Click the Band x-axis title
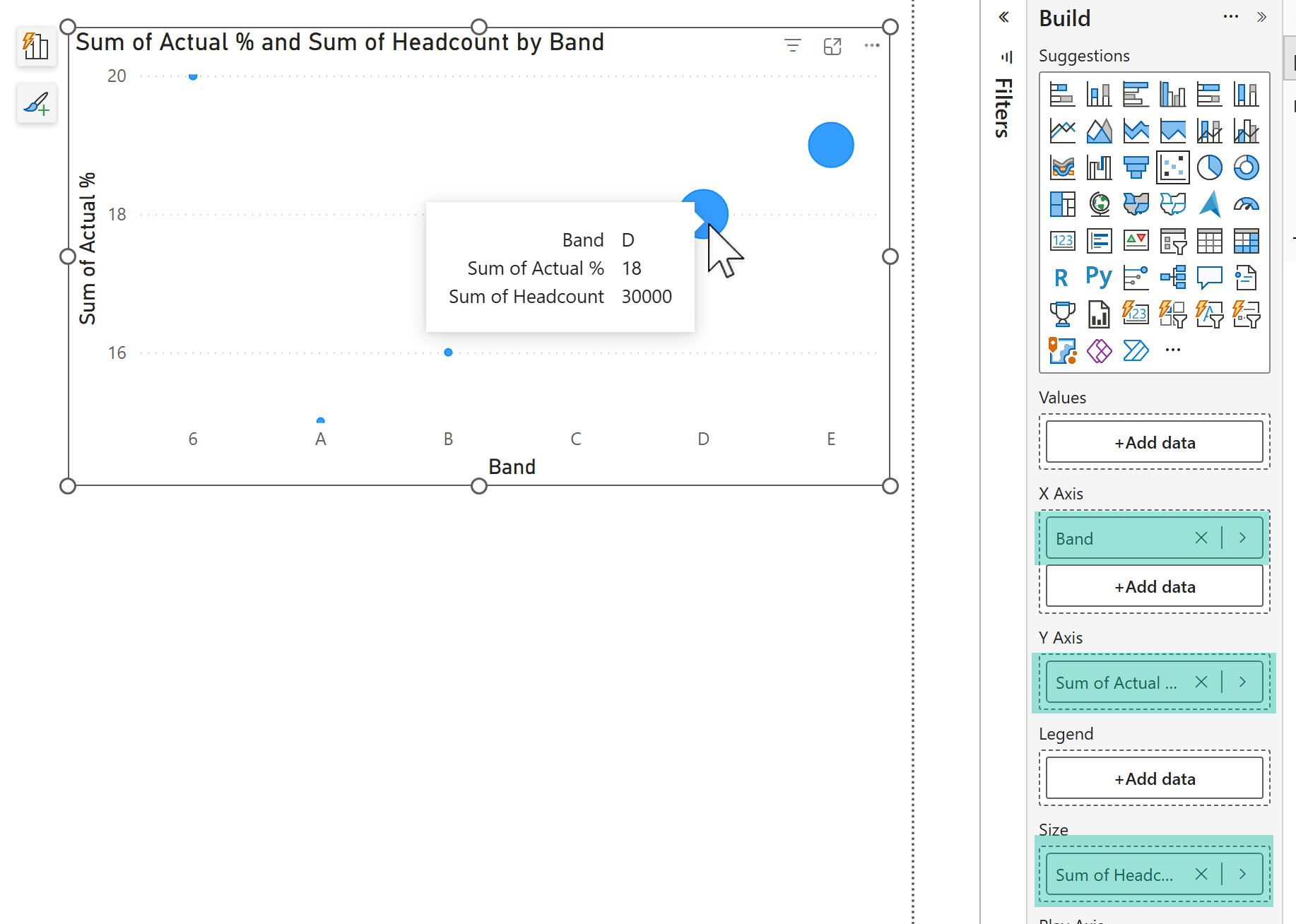Screen dimensions: 1296x924 click(512, 467)
